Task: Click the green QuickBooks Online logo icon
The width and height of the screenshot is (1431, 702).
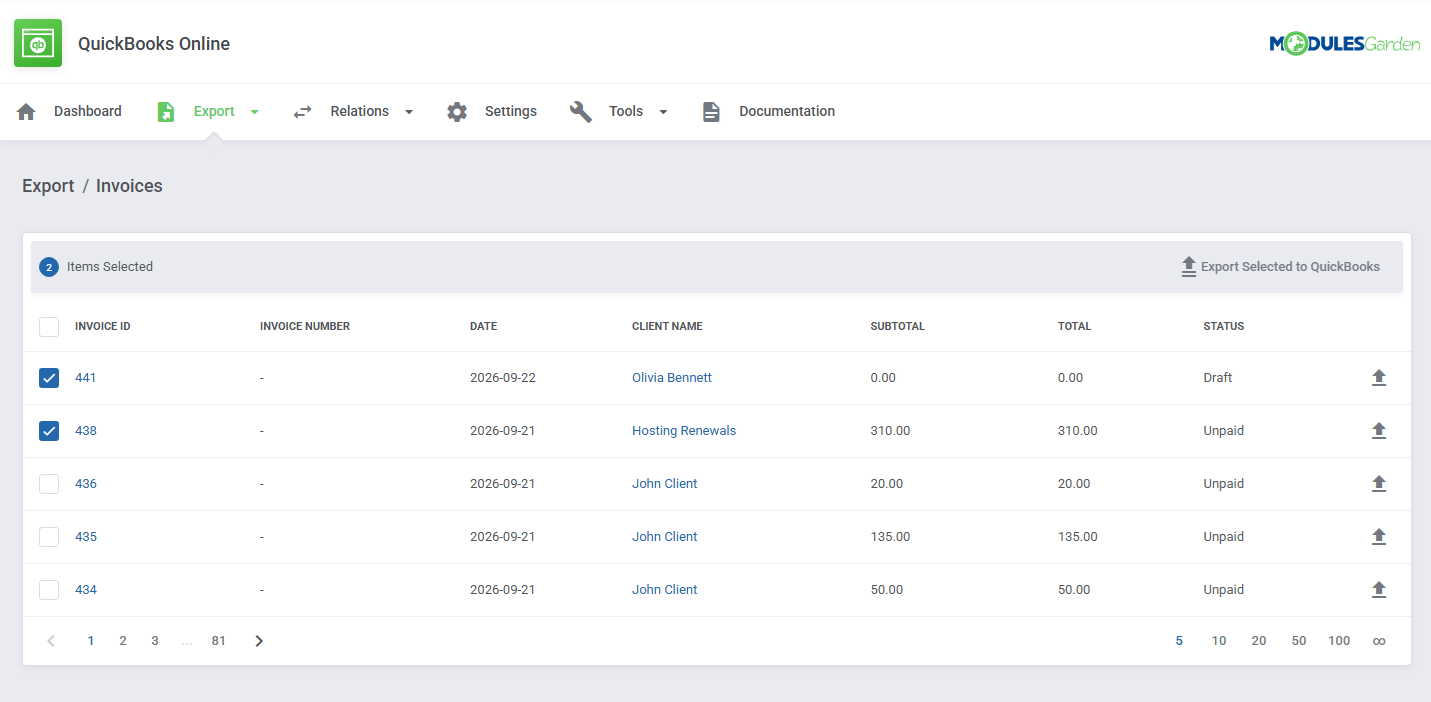Action: pyautogui.click(x=38, y=43)
